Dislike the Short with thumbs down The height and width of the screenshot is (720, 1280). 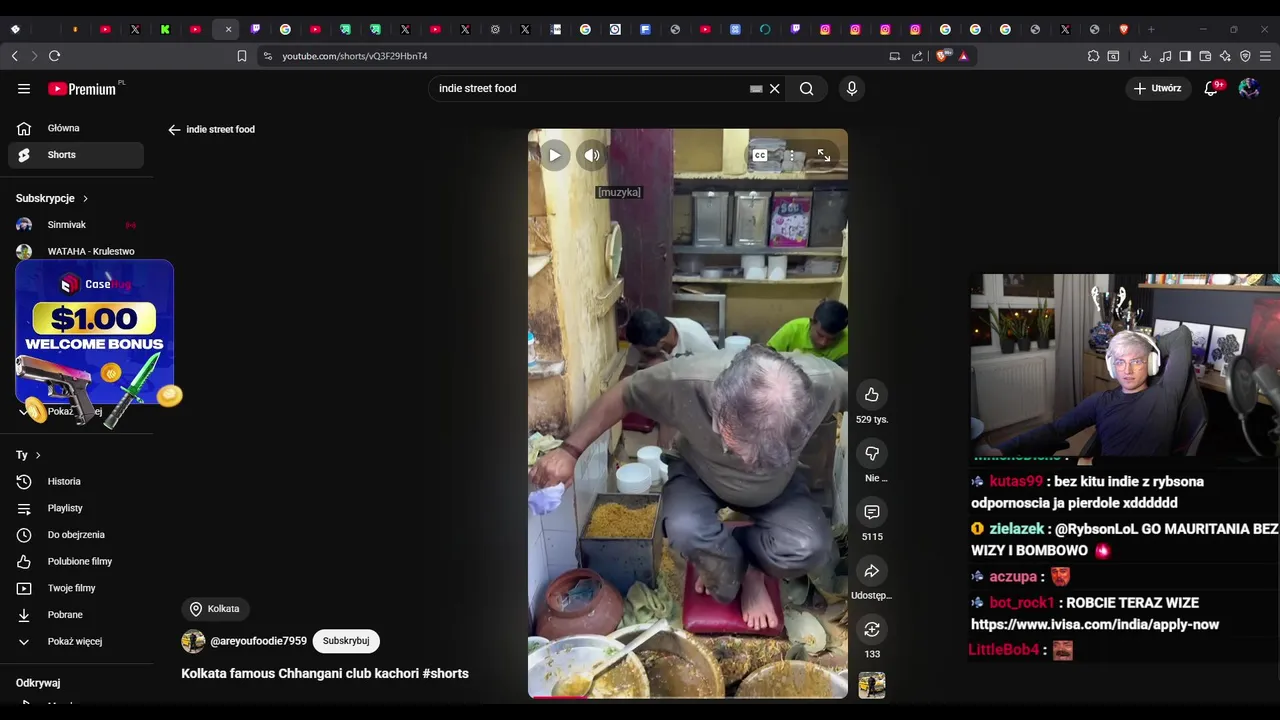click(x=872, y=454)
